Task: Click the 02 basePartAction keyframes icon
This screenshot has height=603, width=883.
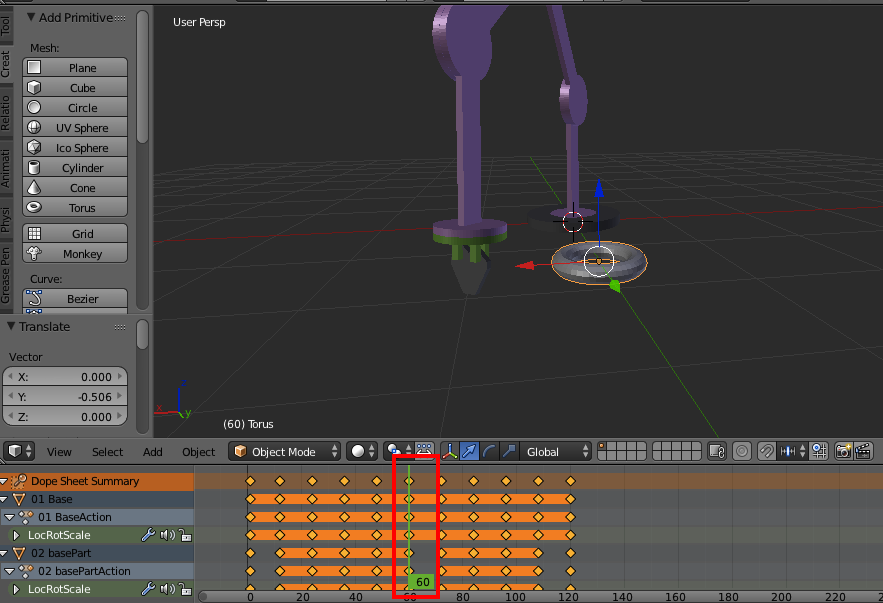Action: coord(26,571)
